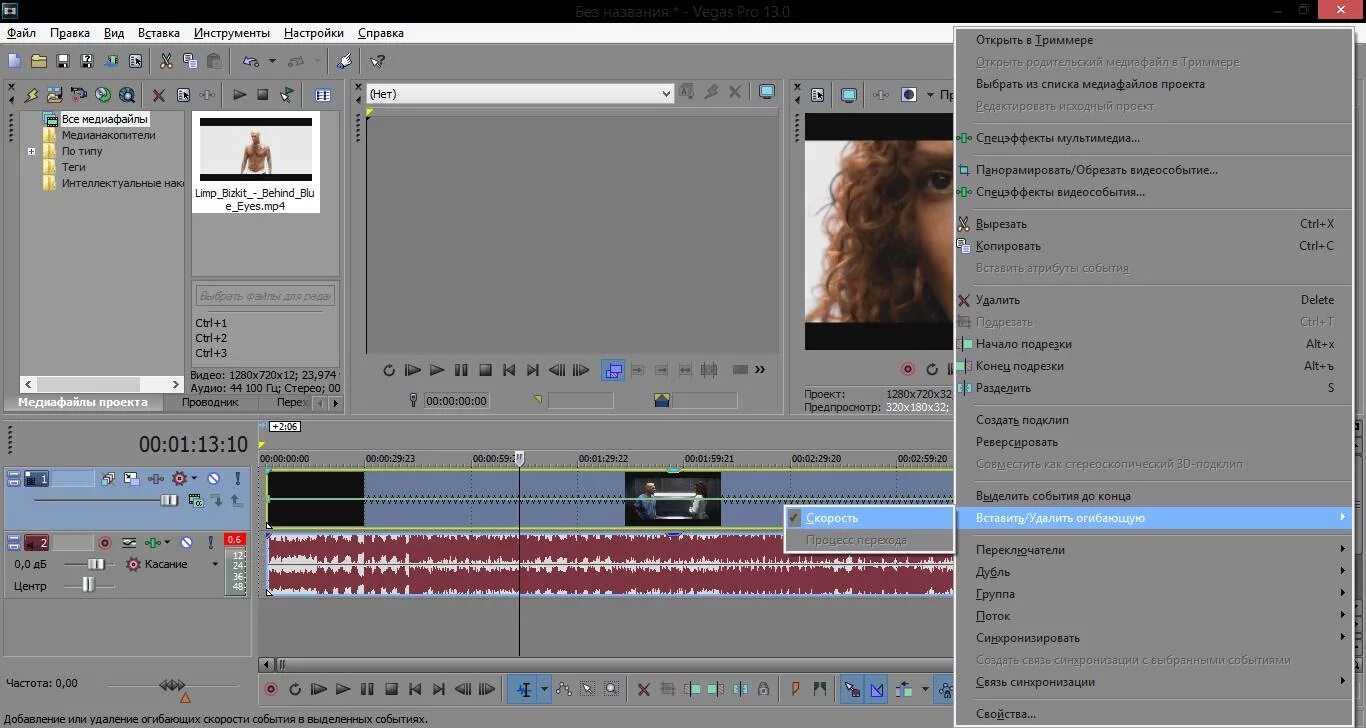This screenshot has width=1366, height=728.
Task: Toggle the checked Скорость envelope option
Action: [x=831, y=518]
